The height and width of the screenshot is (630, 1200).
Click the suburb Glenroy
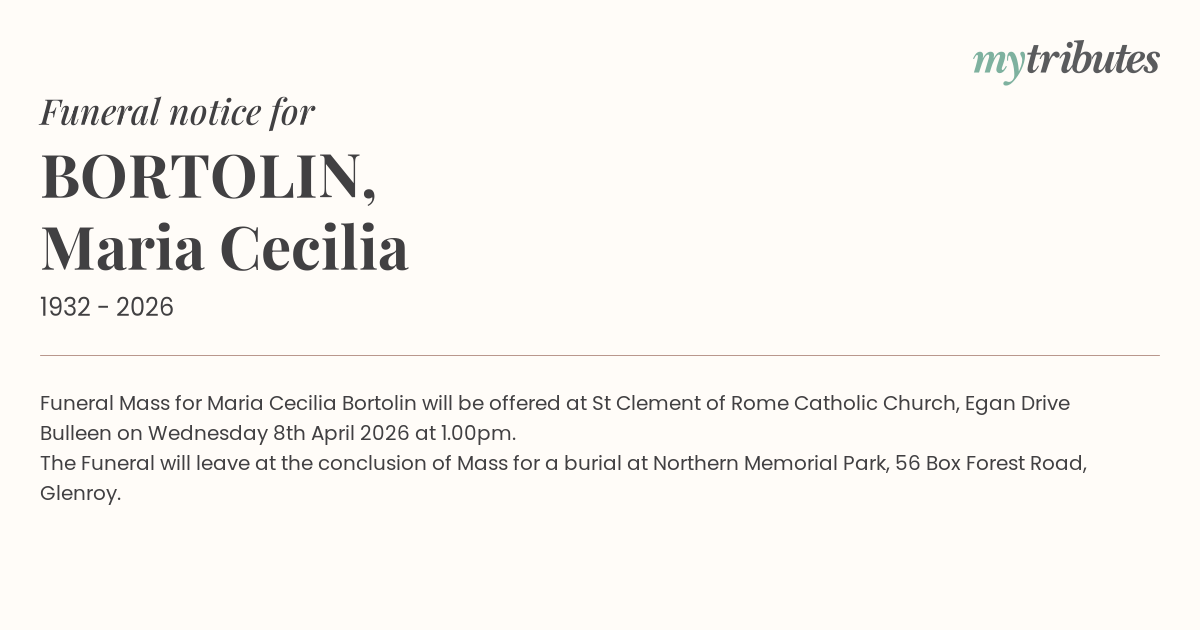[x=80, y=494]
